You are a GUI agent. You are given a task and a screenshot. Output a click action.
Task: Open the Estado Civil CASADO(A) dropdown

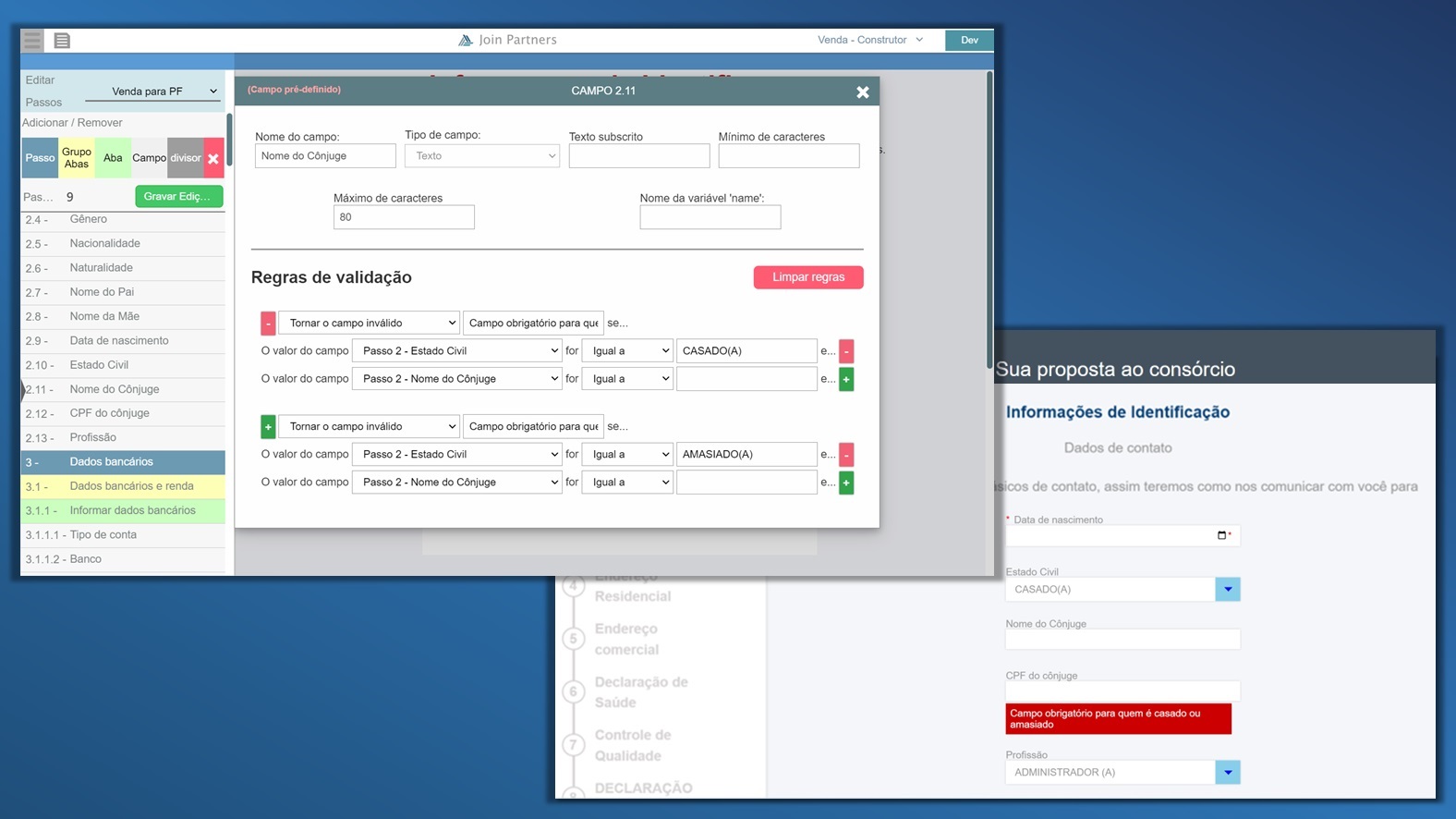click(x=1227, y=589)
